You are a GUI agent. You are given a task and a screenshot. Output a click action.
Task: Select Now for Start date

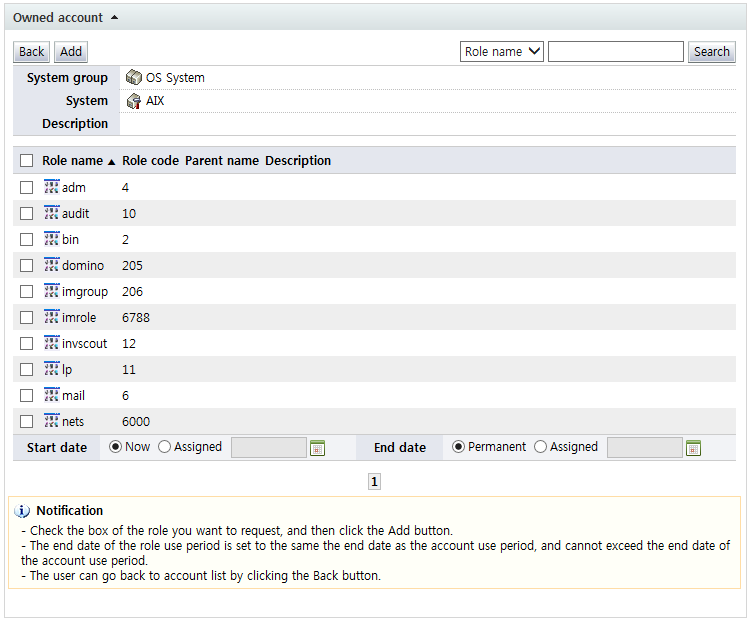[115, 447]
